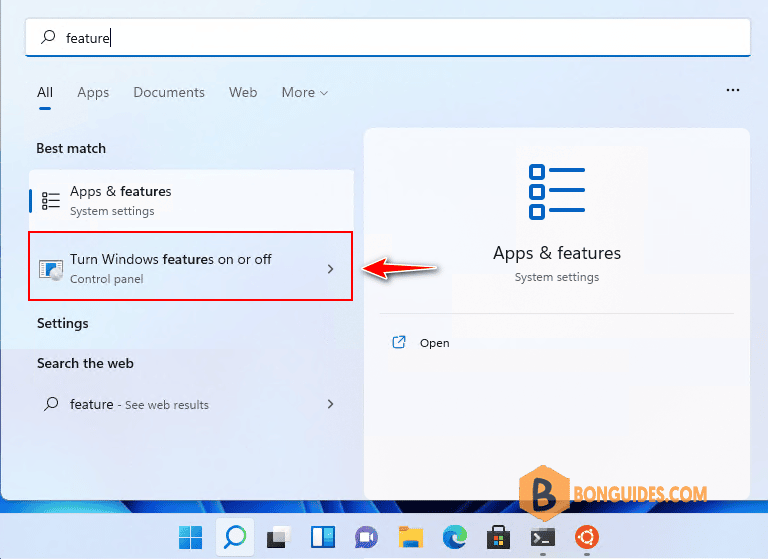Open File Explorer from the taskbar
Screen dimensions: 768x559
[x=410, y=537]
